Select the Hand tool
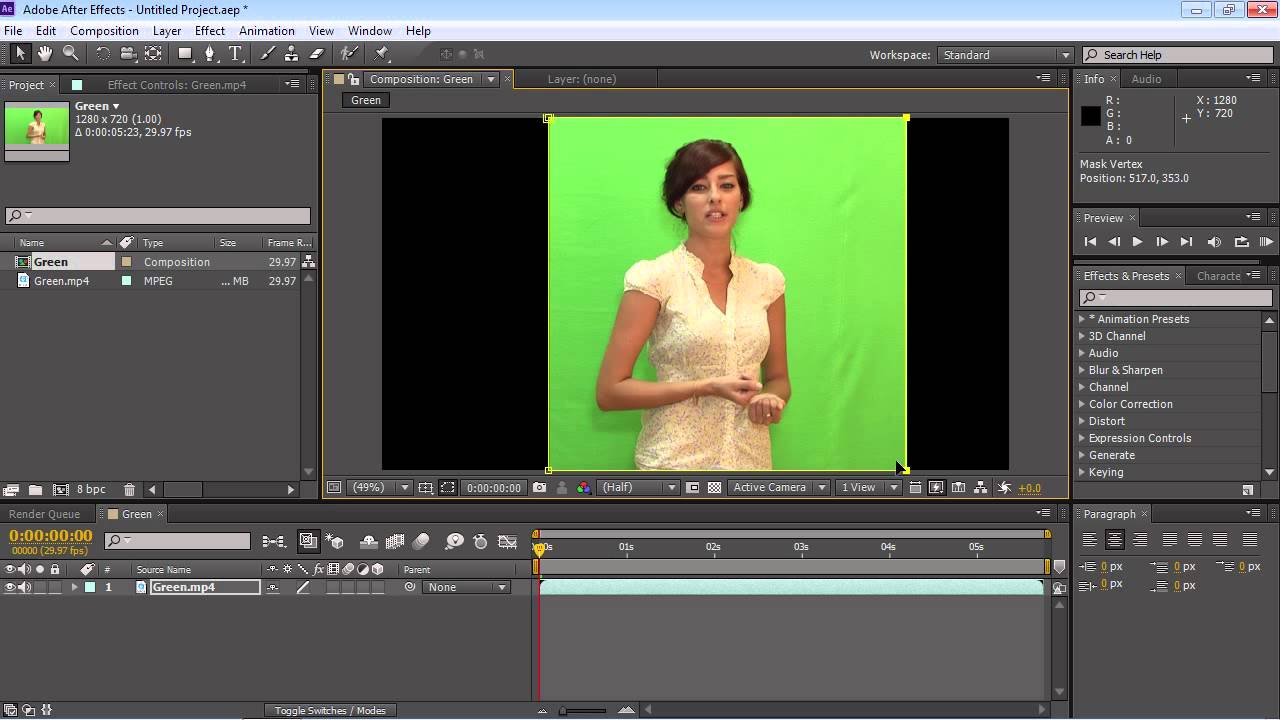Viewport: 1280px width, 720px height. tap(45, 54)
